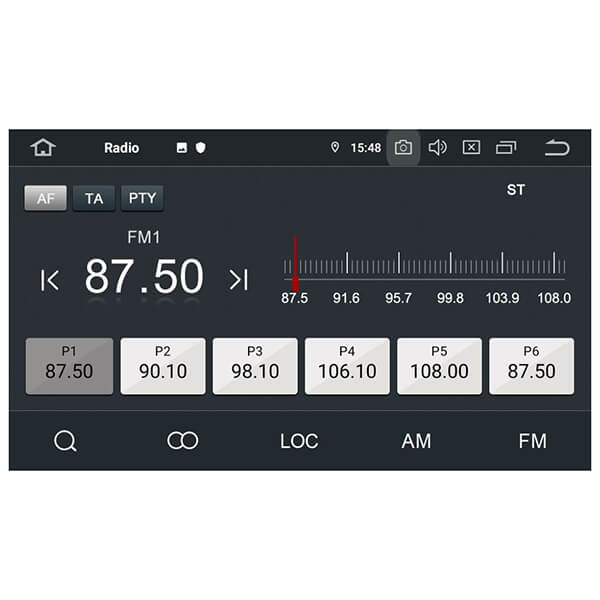The height and width of the screenshot is (600, 600).
Task: Toggle the AF option
Action: click(x=46, y=198)
